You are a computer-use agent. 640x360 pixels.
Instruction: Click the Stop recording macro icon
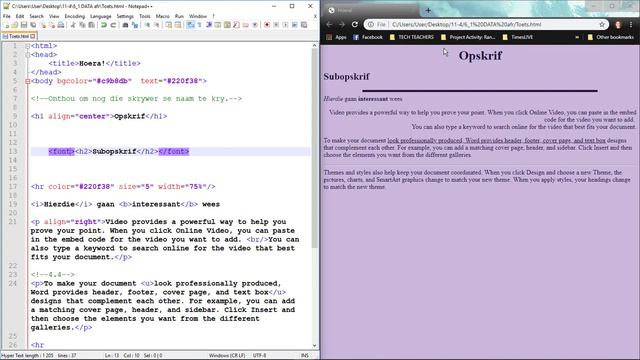point(276,25)
